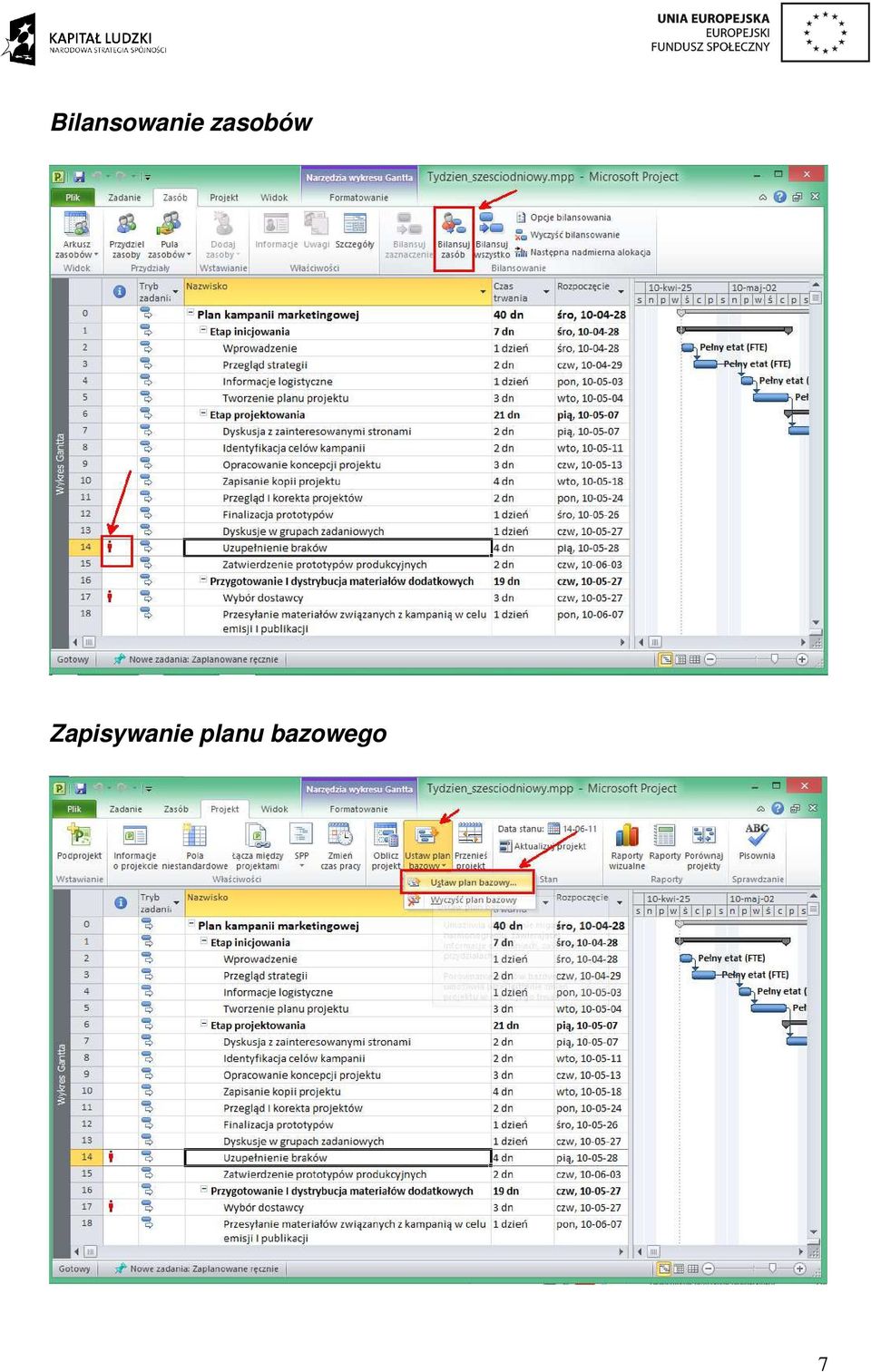Click Bilansuj wszystko icon in upper window

[x=491, y=223]
